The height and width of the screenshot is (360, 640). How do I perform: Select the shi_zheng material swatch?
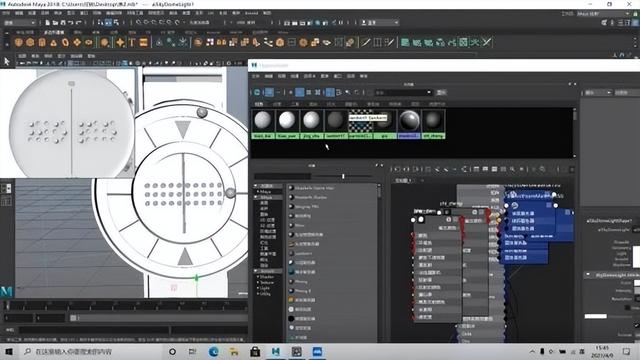tap(433, 124)
